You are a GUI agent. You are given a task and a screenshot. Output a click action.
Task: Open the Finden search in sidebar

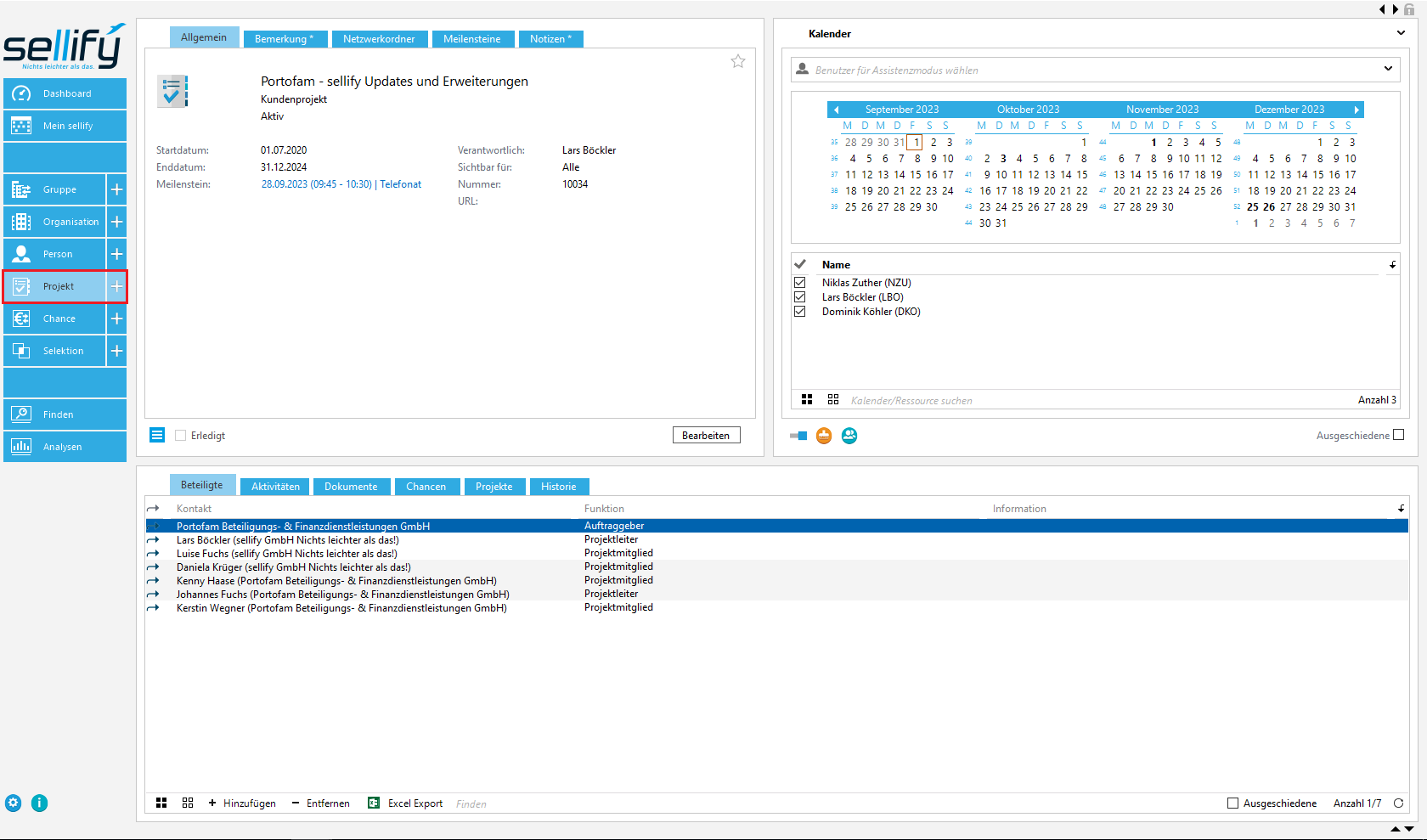(x=65, y=414)
